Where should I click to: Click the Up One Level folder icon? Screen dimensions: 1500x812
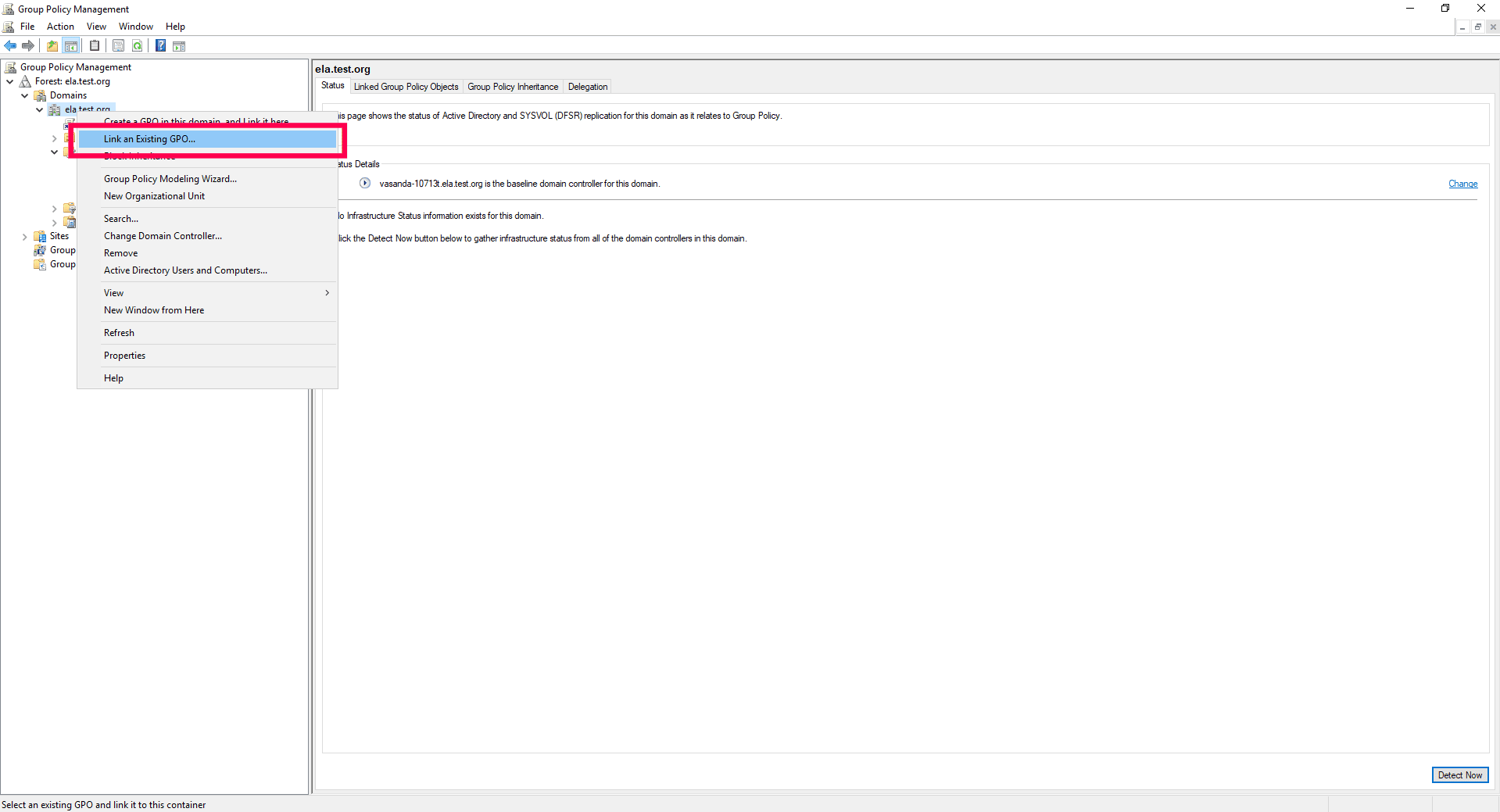[x=52, y=46]
